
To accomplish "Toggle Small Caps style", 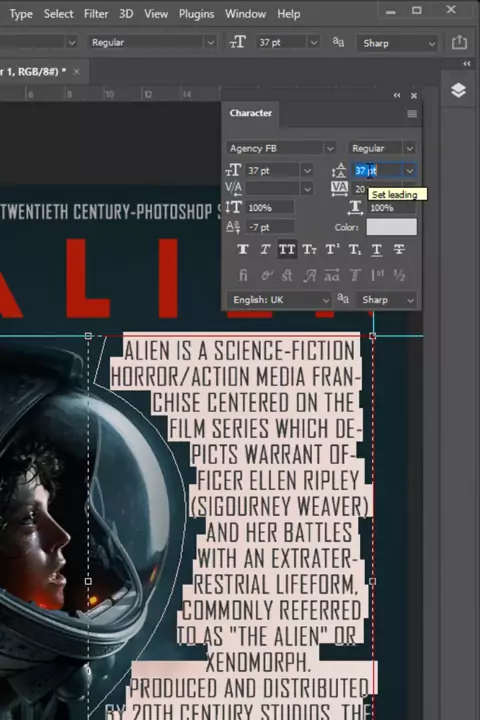I will [309, 249].
